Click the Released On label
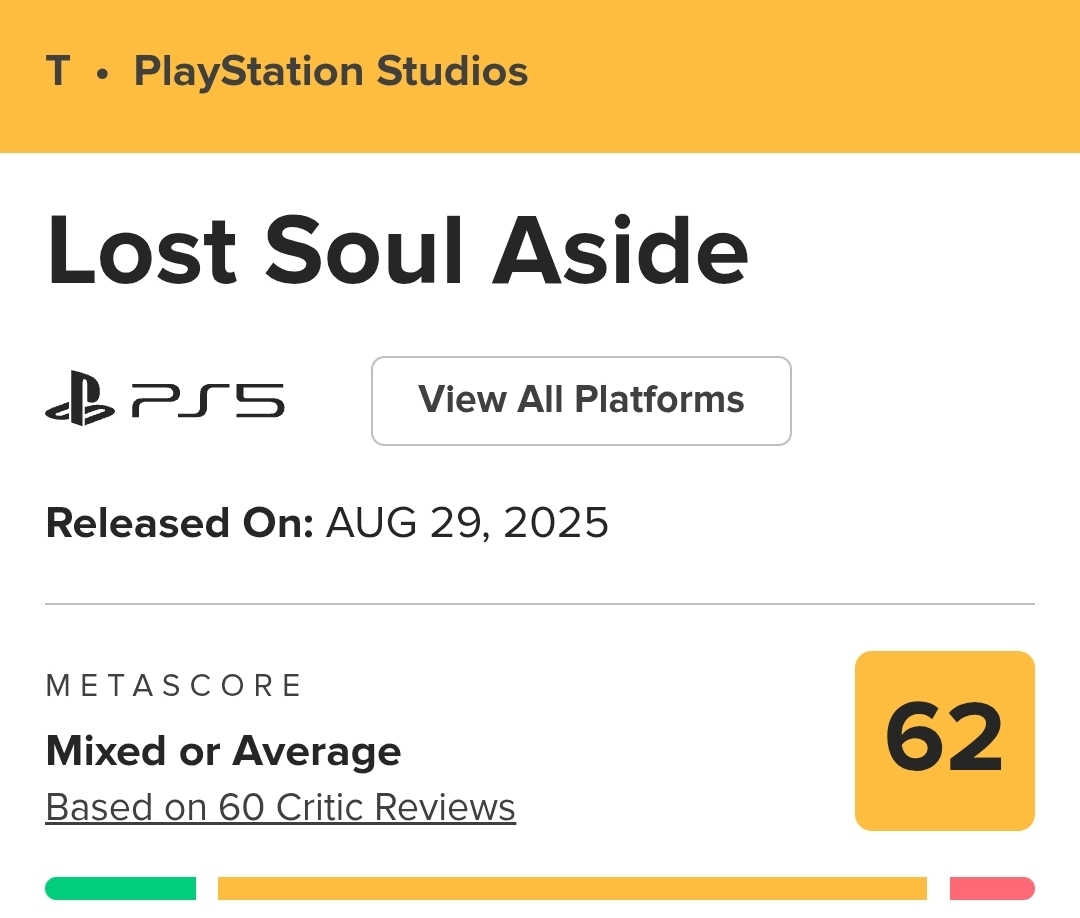Image resolution: width=1080 pixels, height=918 pixels. point(180,523)
